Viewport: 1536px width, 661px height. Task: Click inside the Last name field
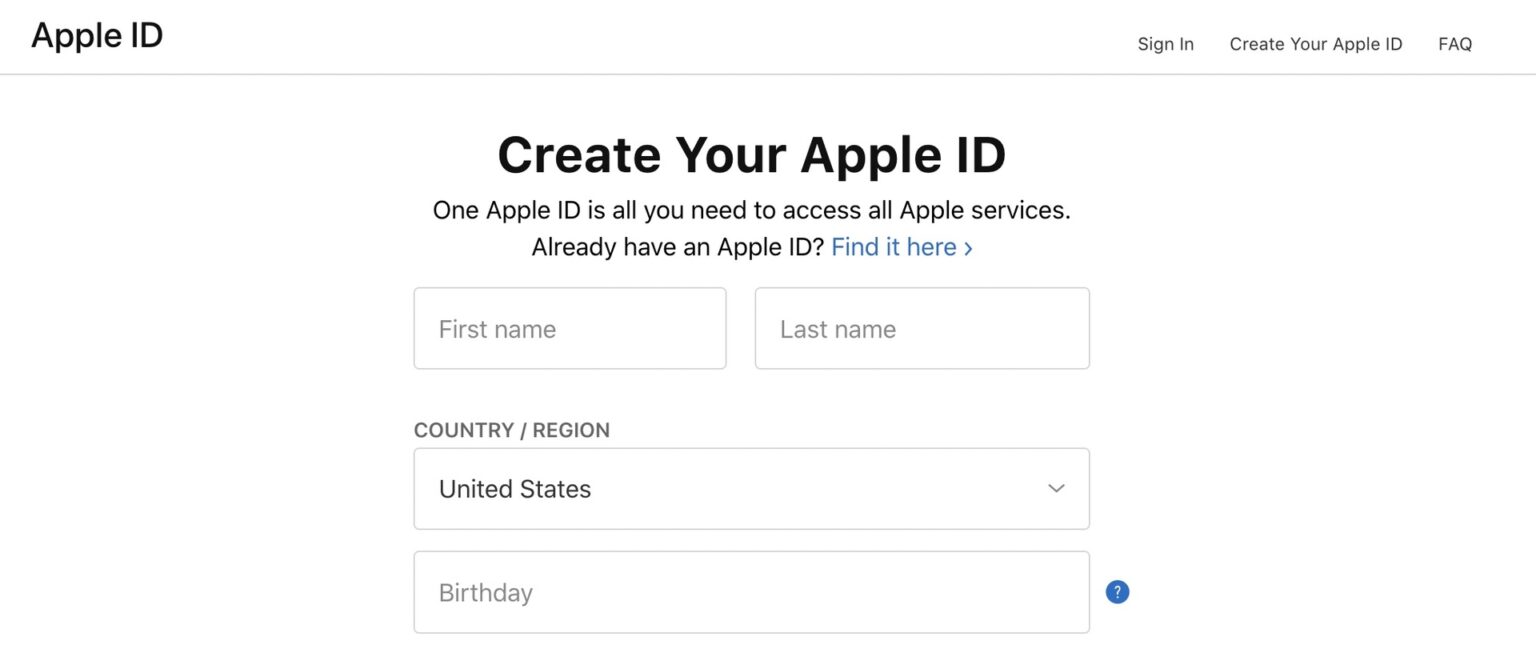pyautogui.click(x=921, y=328)
